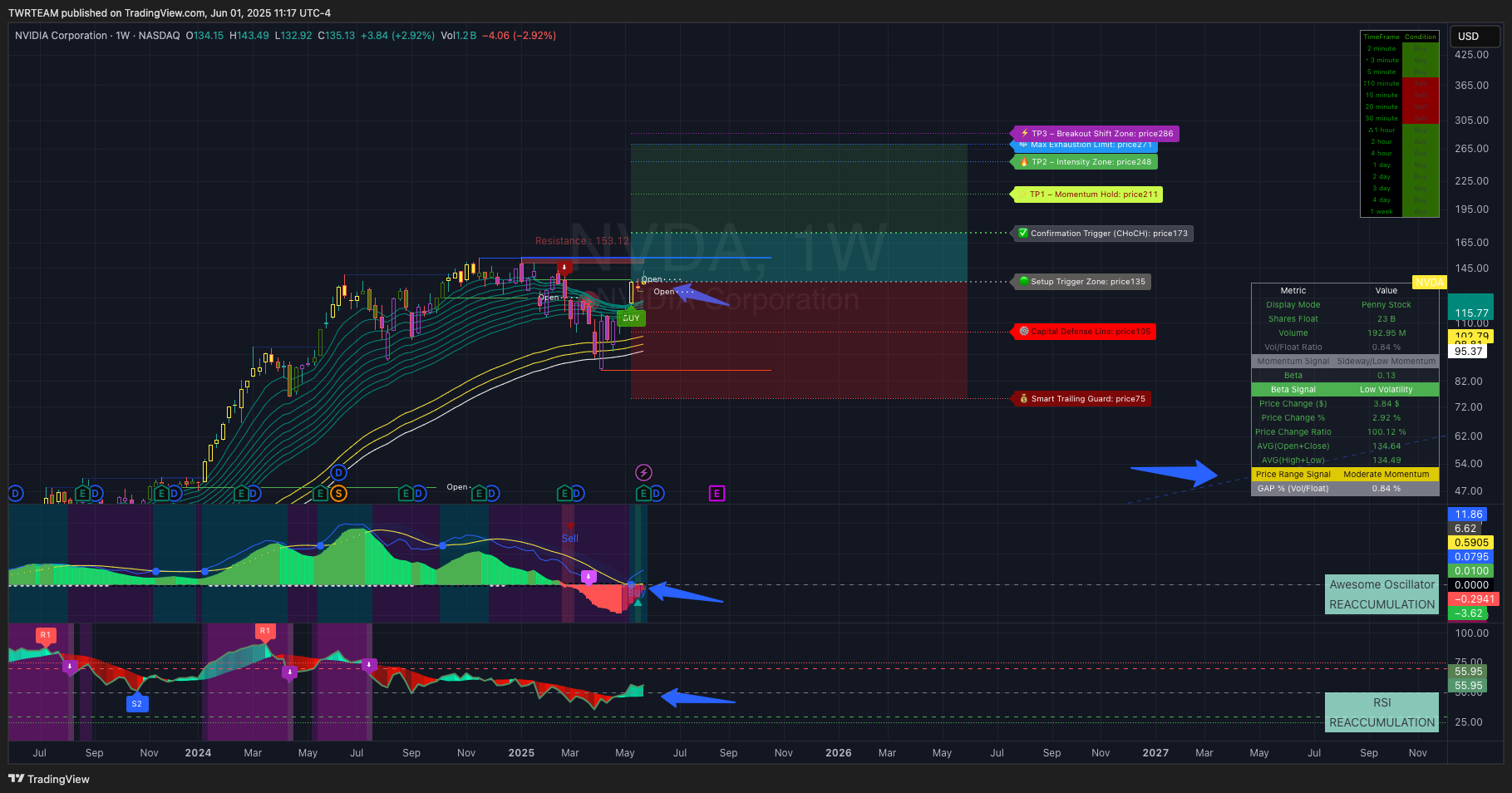Image resolution: width=1512 pixels, height=793 pixels.
Task: Open the magenta E upcoming earnings marker
Action: tap(717, 494)
